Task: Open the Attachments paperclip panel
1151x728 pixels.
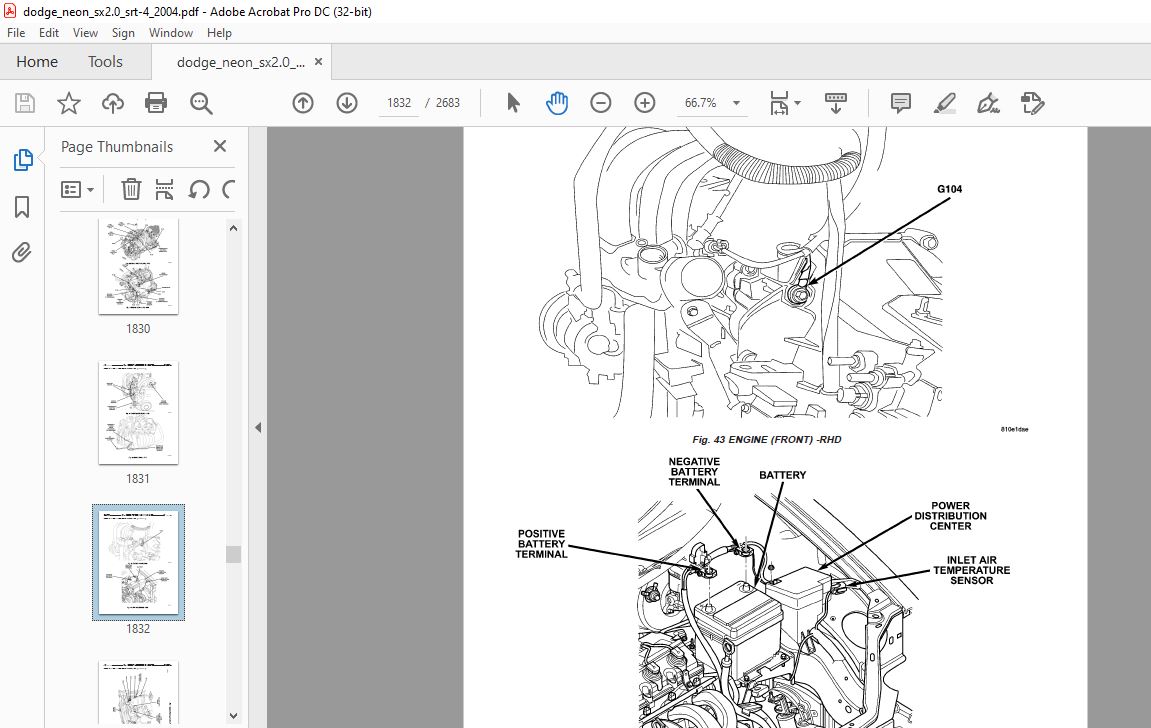Action: click(x=22, y=252)
